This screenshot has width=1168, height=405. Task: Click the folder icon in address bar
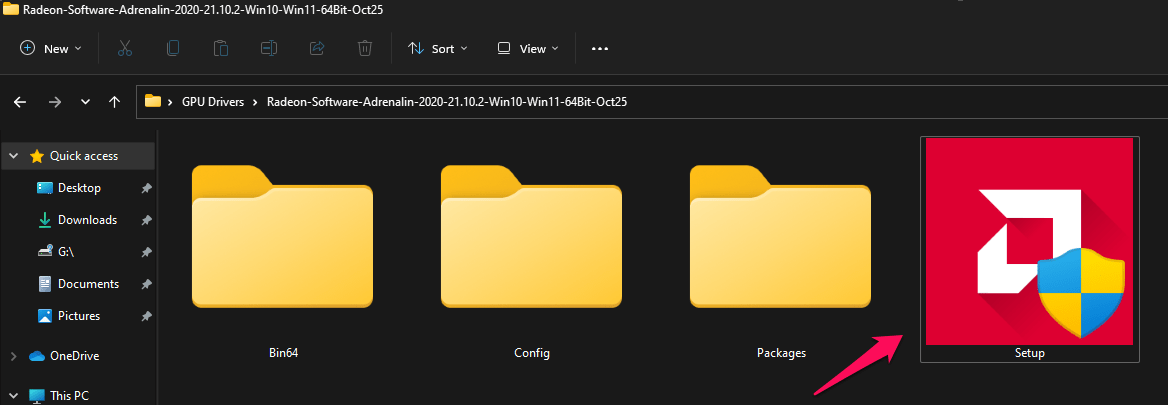(x=153, y=101)
